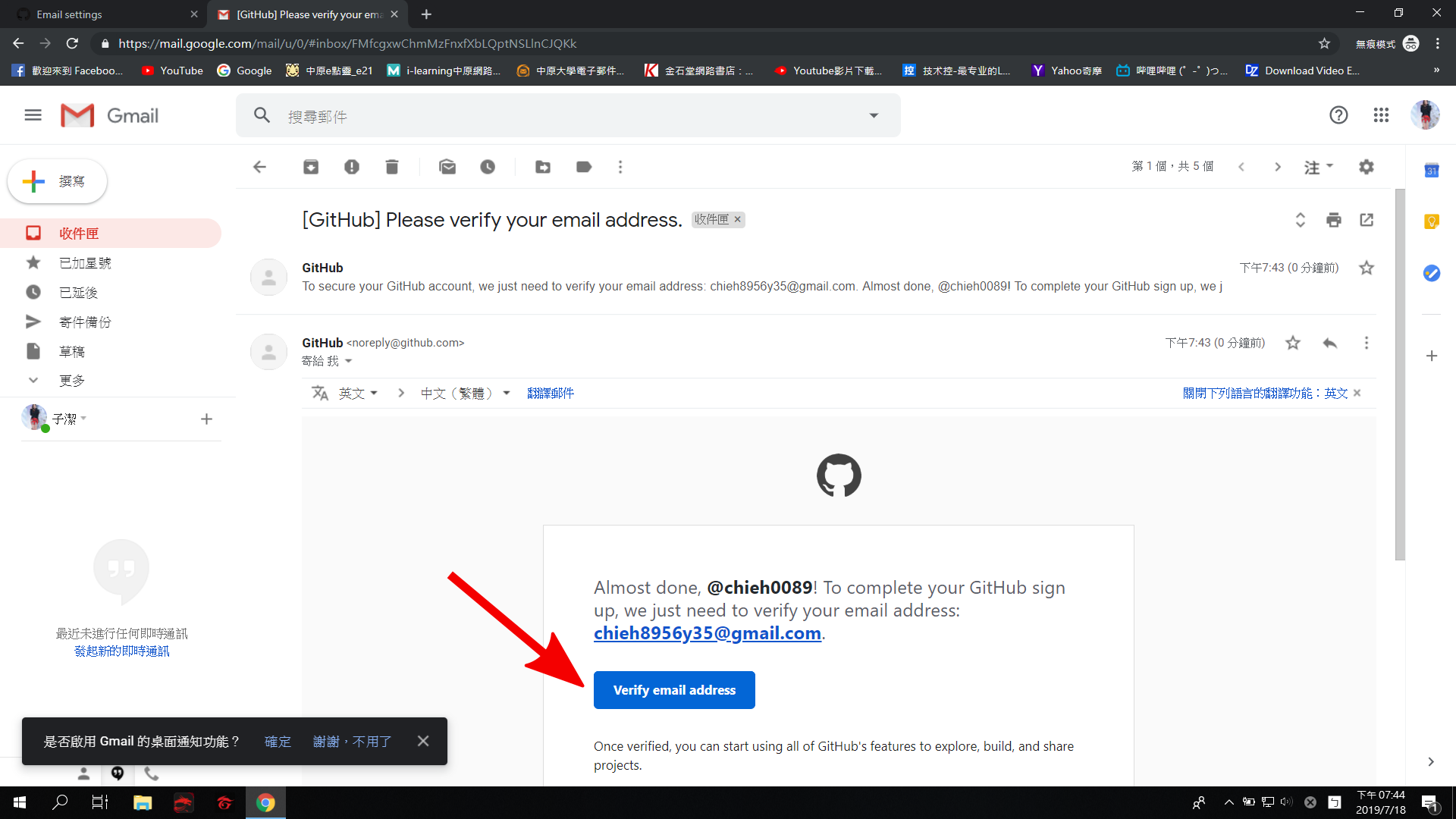Snooze this email with clock icon
The height and width of the screenshot is (819, 1456).
pos(488,167)
